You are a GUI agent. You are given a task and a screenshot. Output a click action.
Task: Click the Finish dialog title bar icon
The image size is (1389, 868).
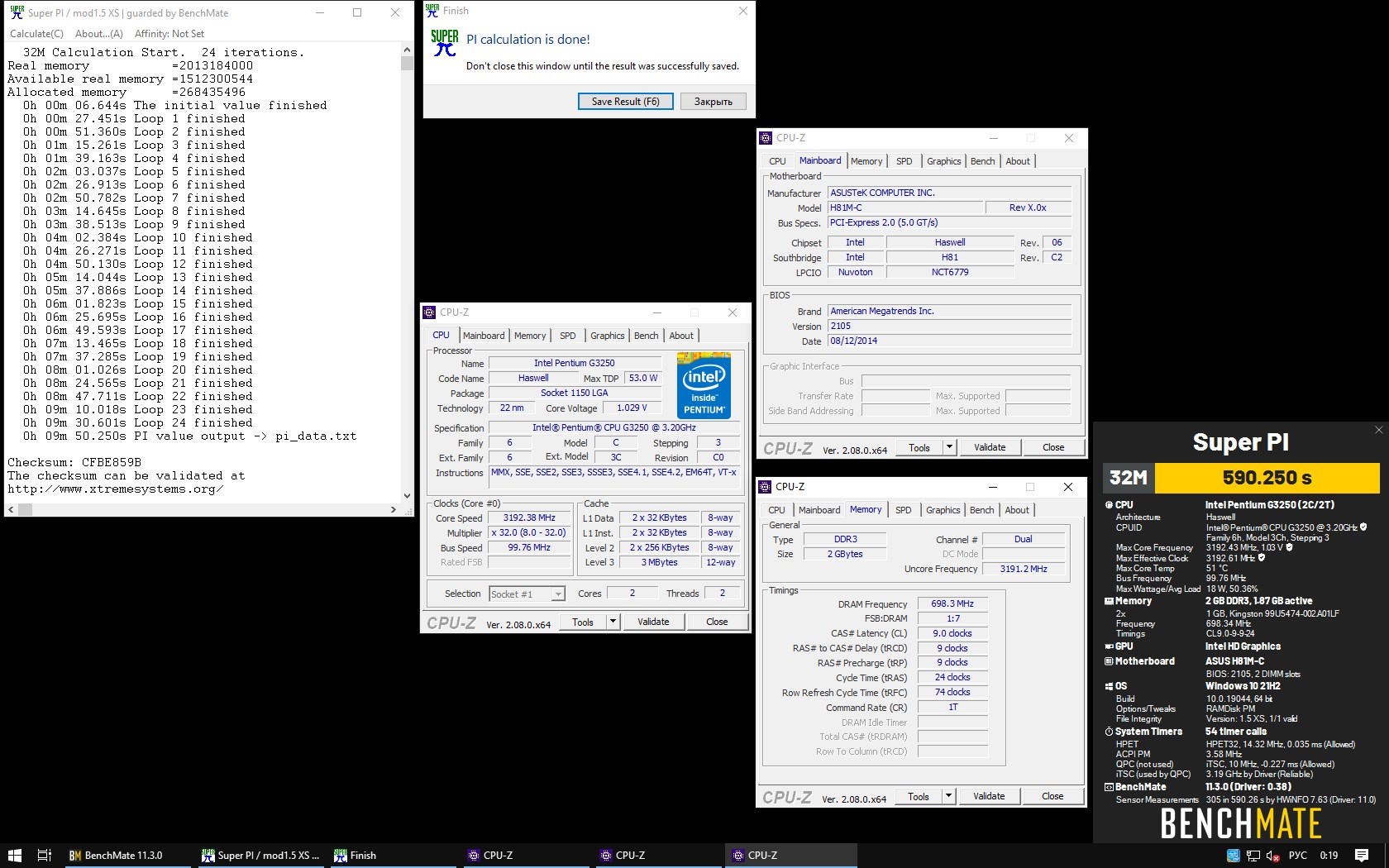(432, 10)
